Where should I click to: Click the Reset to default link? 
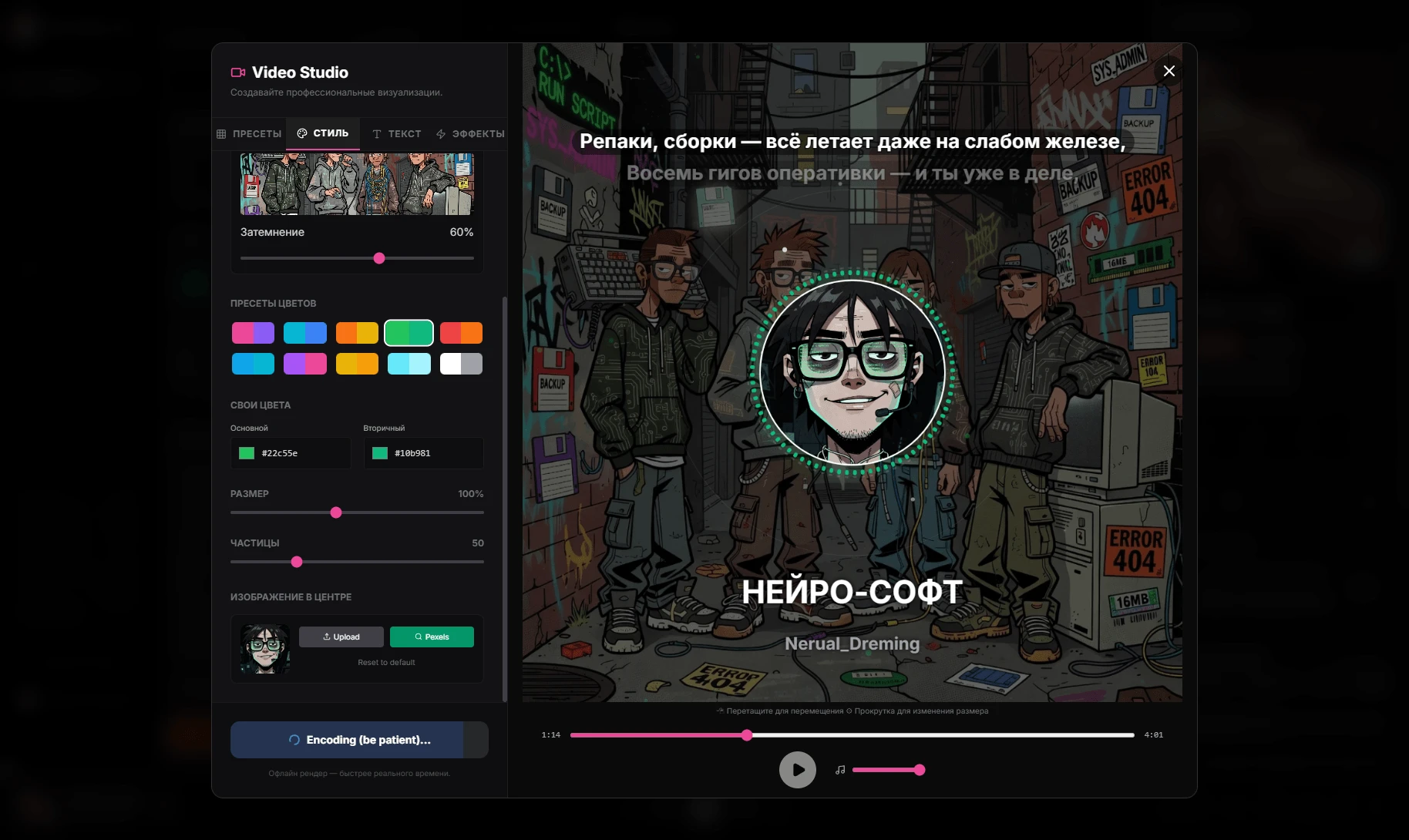coord(386,663)
